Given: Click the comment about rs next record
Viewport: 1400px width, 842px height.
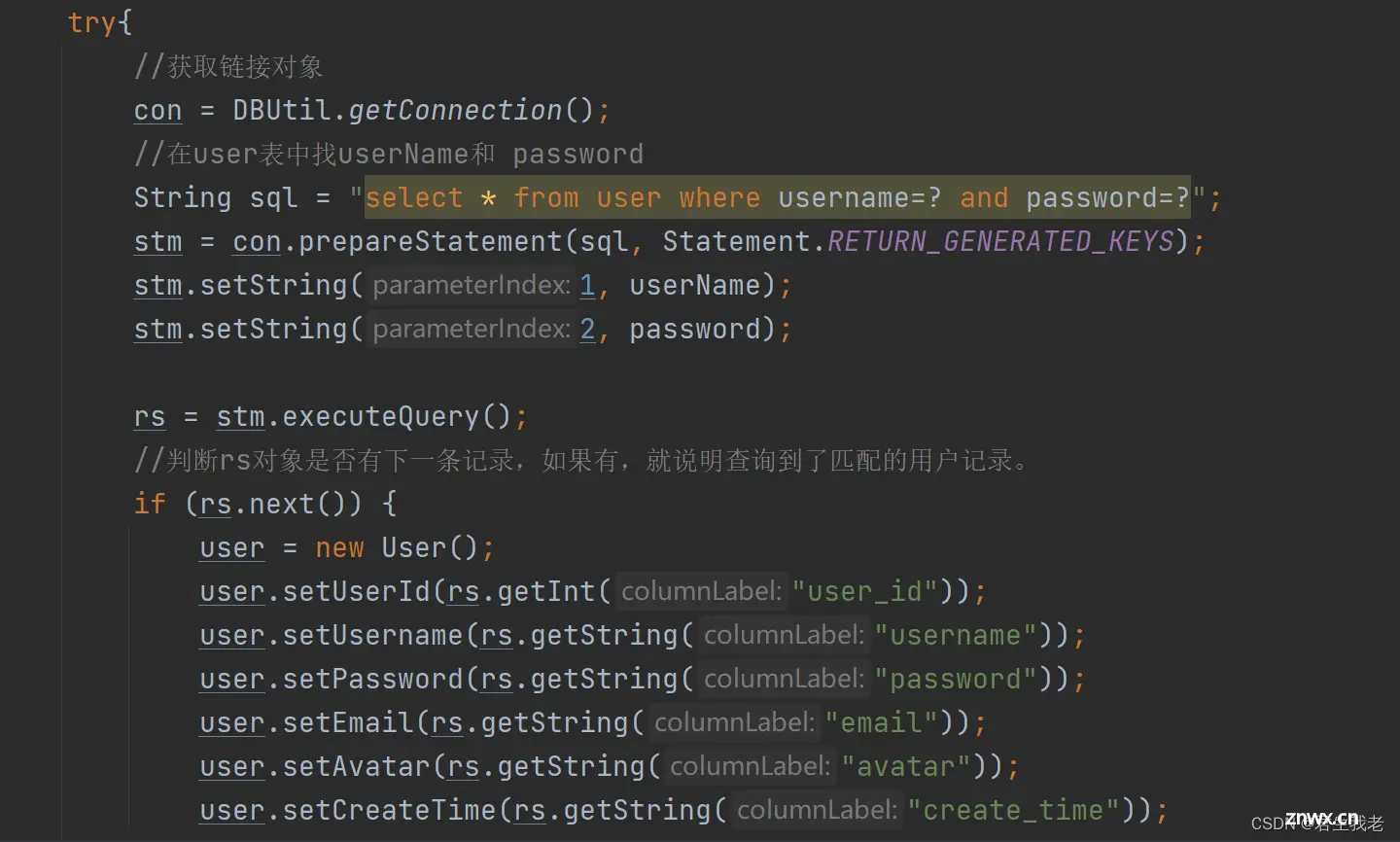Looking at the screenshot, I should [x=582, y=460].
